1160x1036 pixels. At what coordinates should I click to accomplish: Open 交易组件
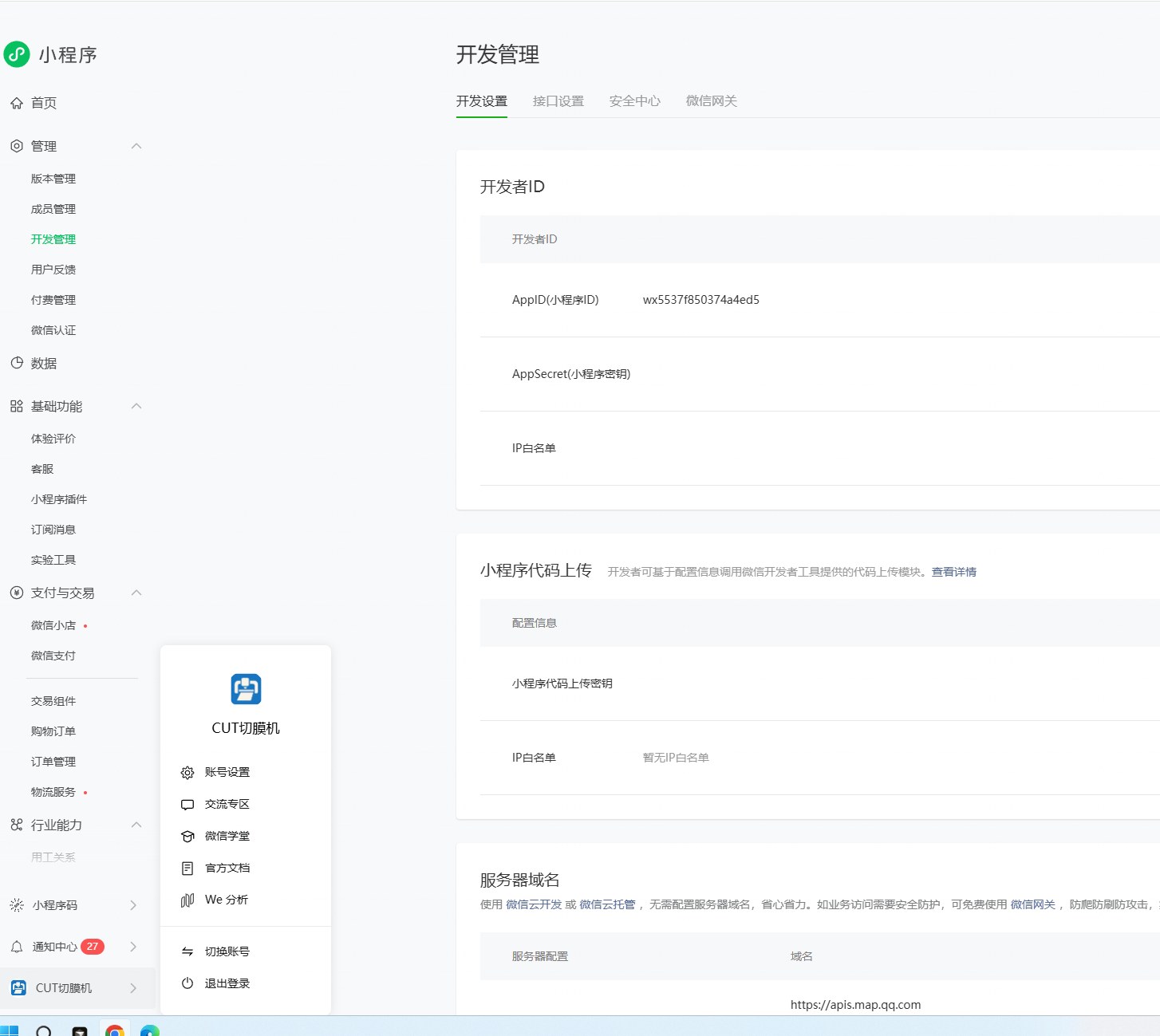(53, 701)
